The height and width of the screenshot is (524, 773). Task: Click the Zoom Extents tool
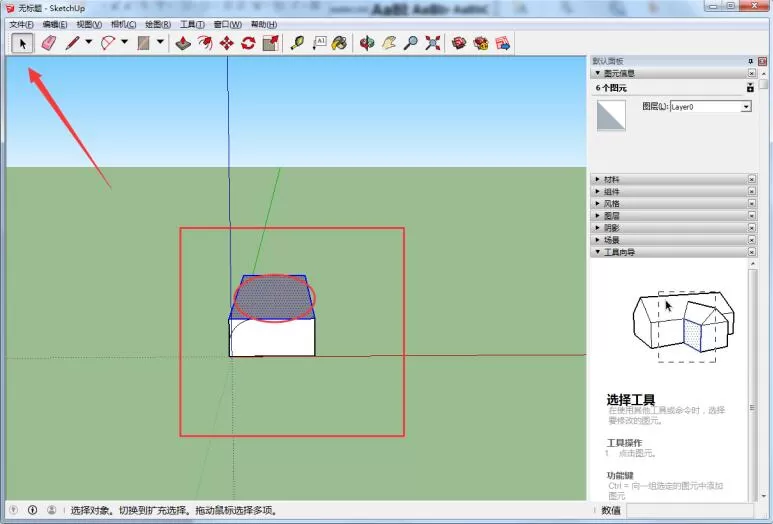point(432,43)
